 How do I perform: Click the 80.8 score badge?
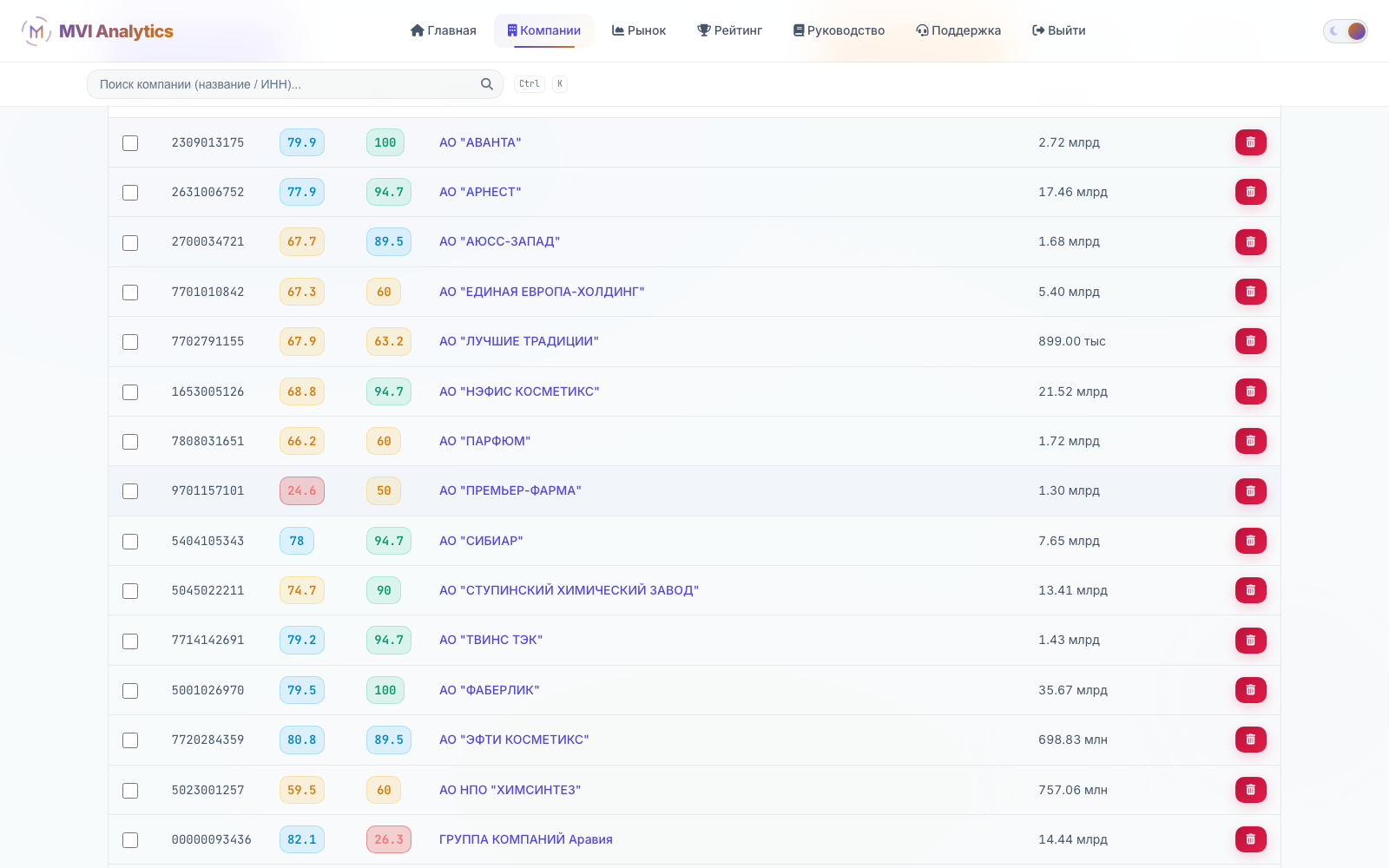pyautogui.click(x=302, y=740)
